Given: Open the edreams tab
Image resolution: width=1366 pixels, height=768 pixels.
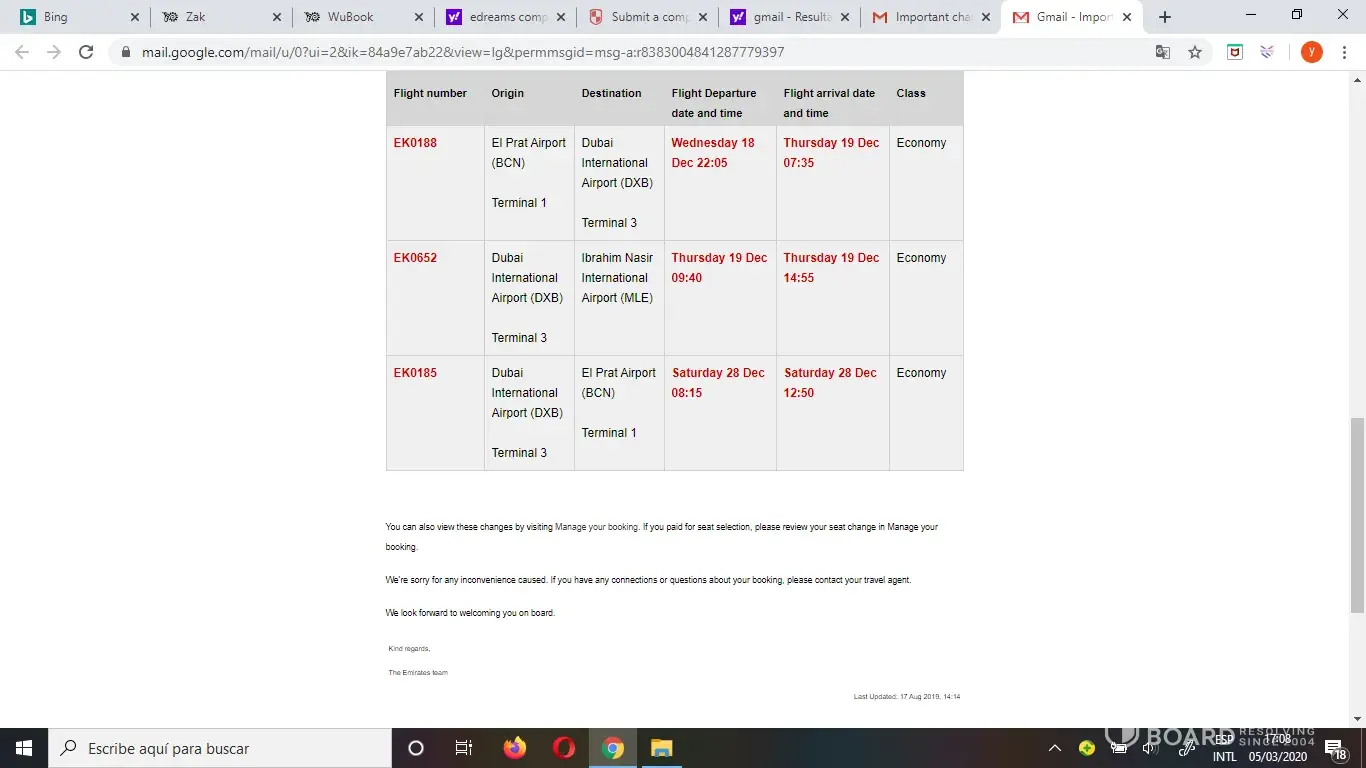Looking at the screenshot, I should 506,17.
